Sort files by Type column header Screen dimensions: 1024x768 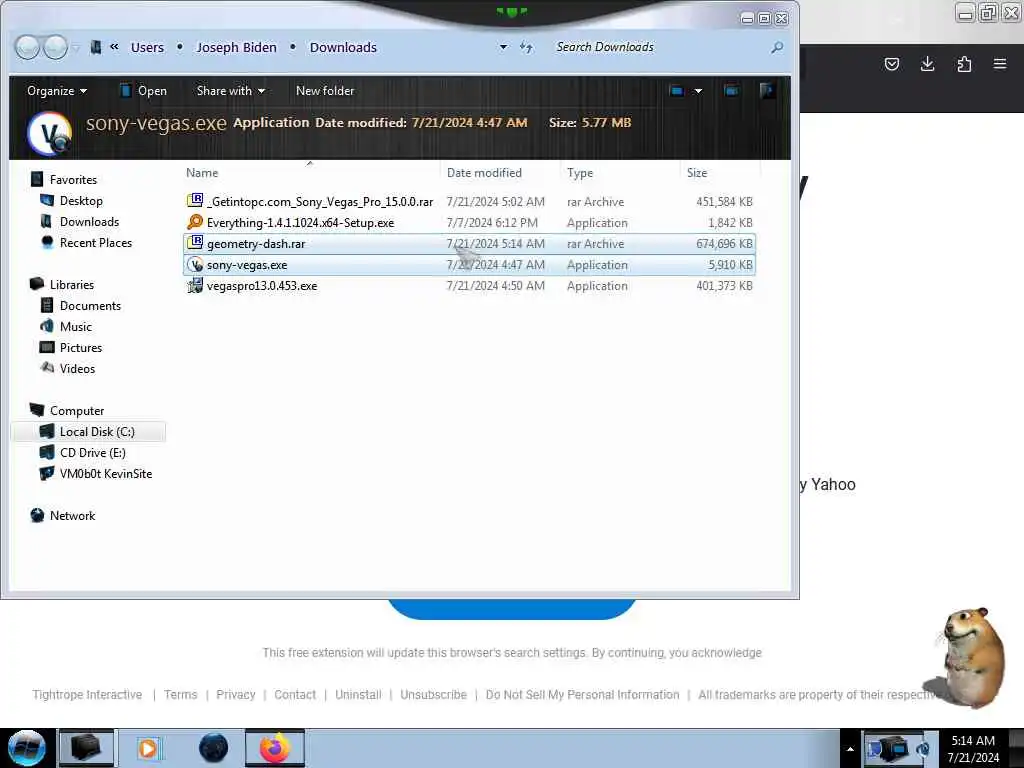pos(580,172)
